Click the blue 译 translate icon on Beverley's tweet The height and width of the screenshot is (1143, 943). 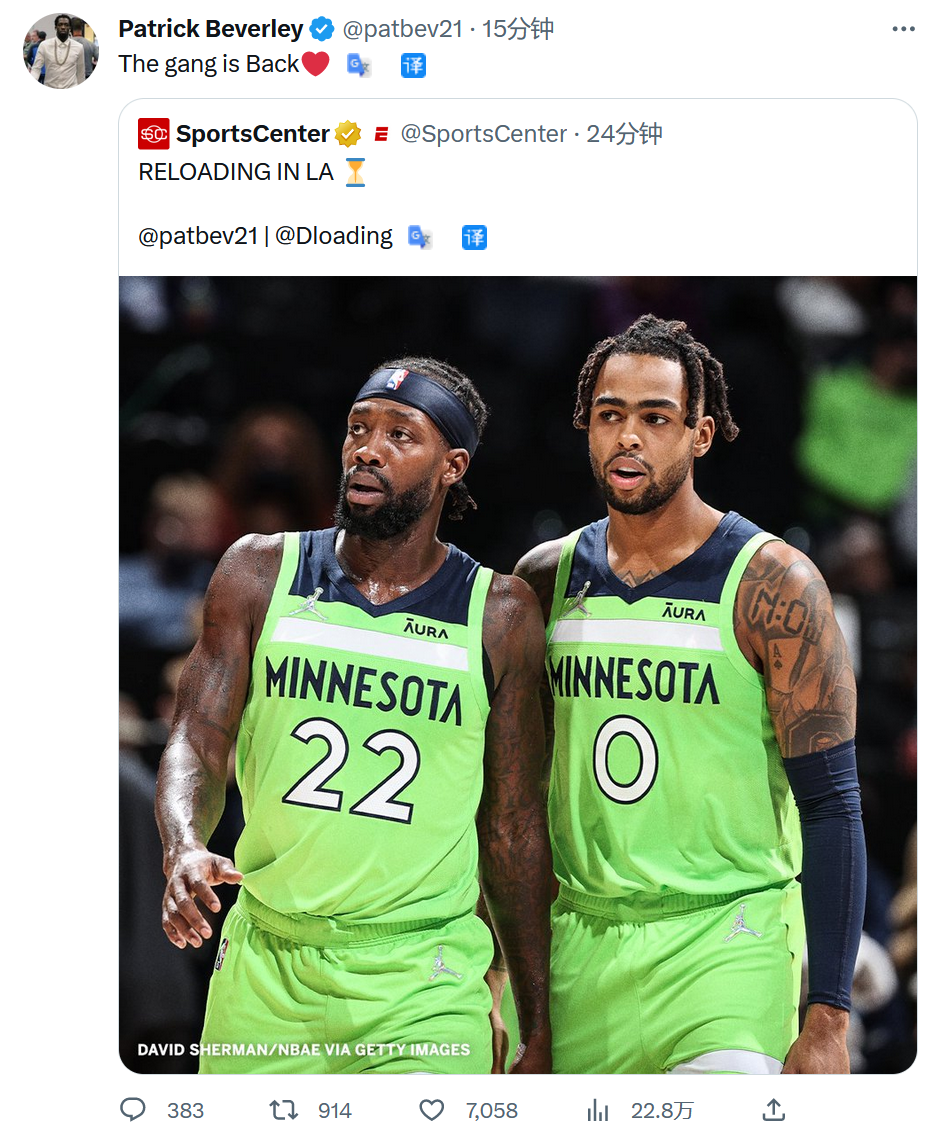click(413, 66)
